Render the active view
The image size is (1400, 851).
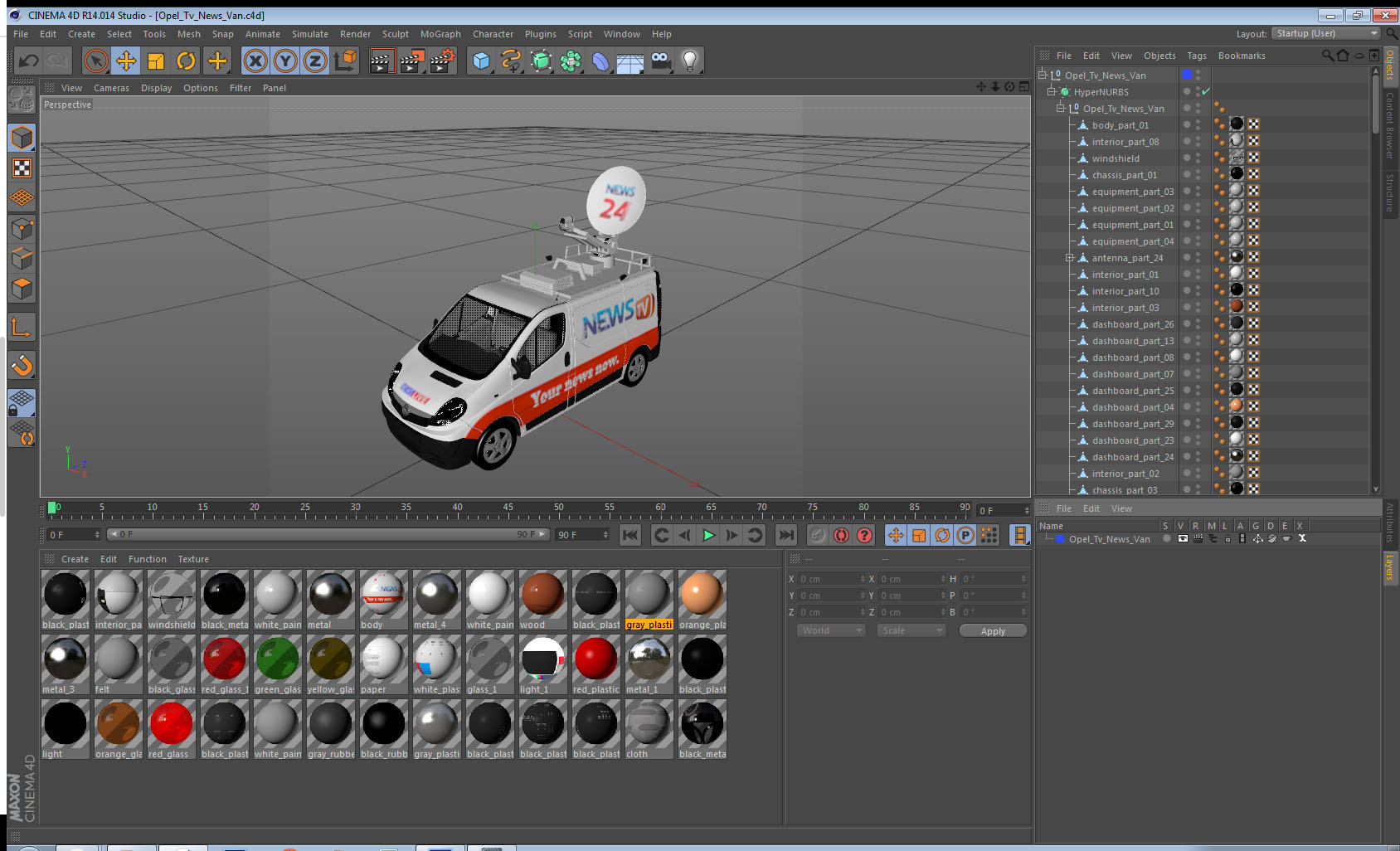(381, 61)
